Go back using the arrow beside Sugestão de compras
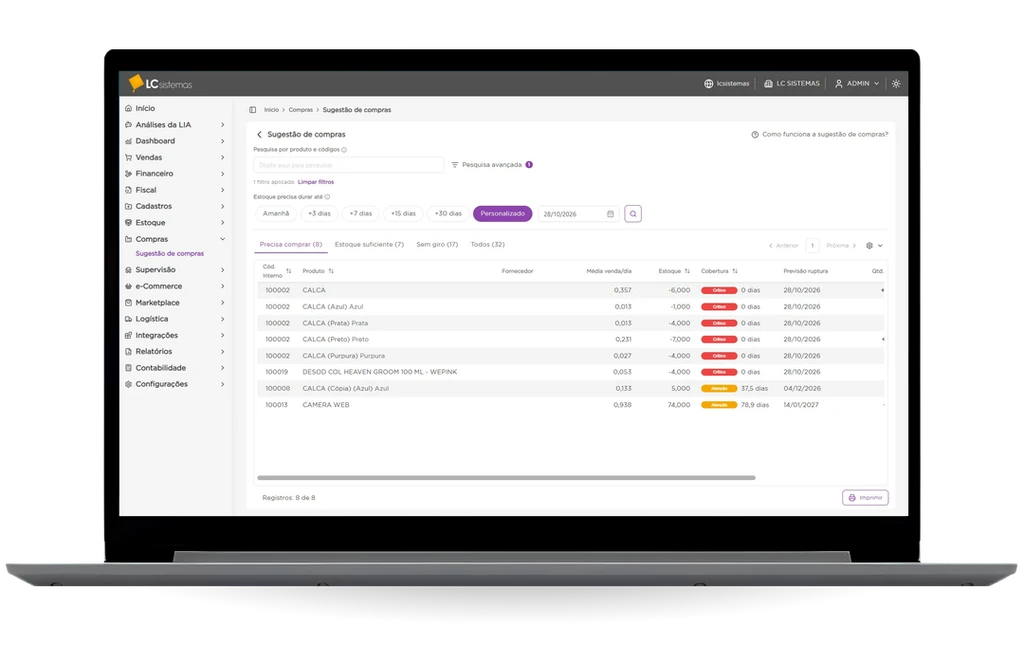 coord(259,134)
